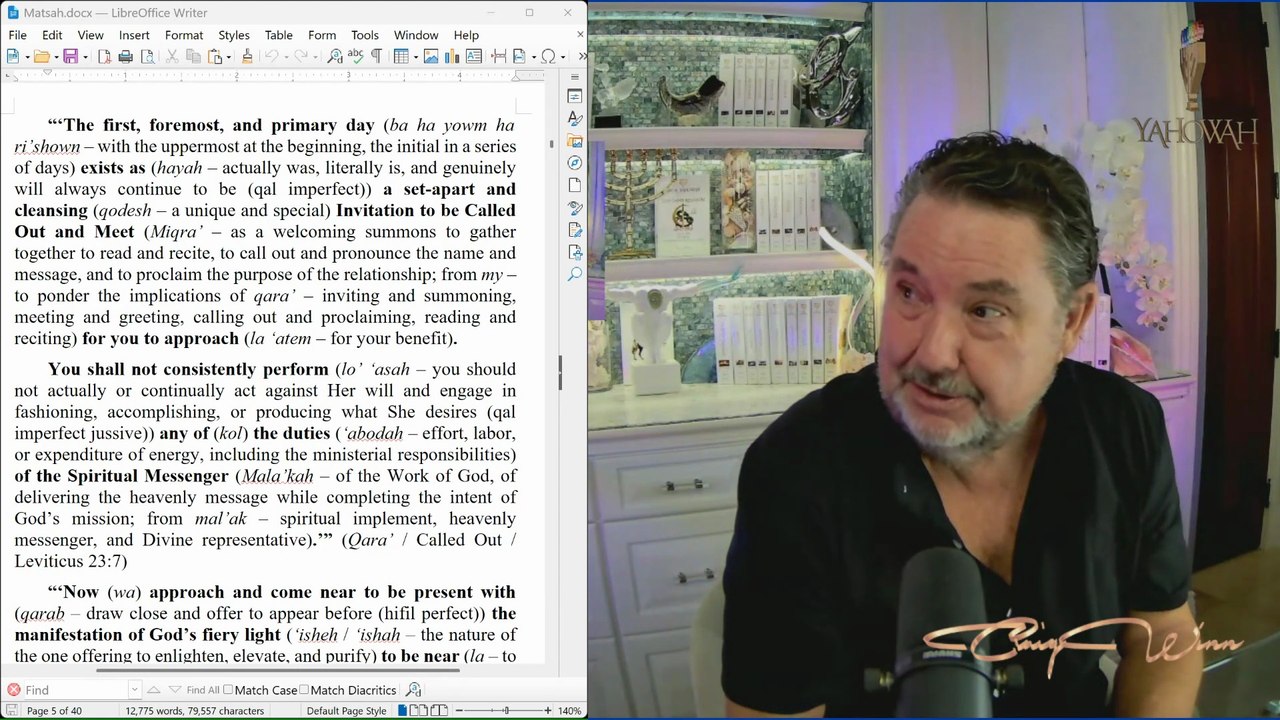The width and height of the screenshot is (1280, 720).
Task: Insert a table with the table icon
Action: 400,56
